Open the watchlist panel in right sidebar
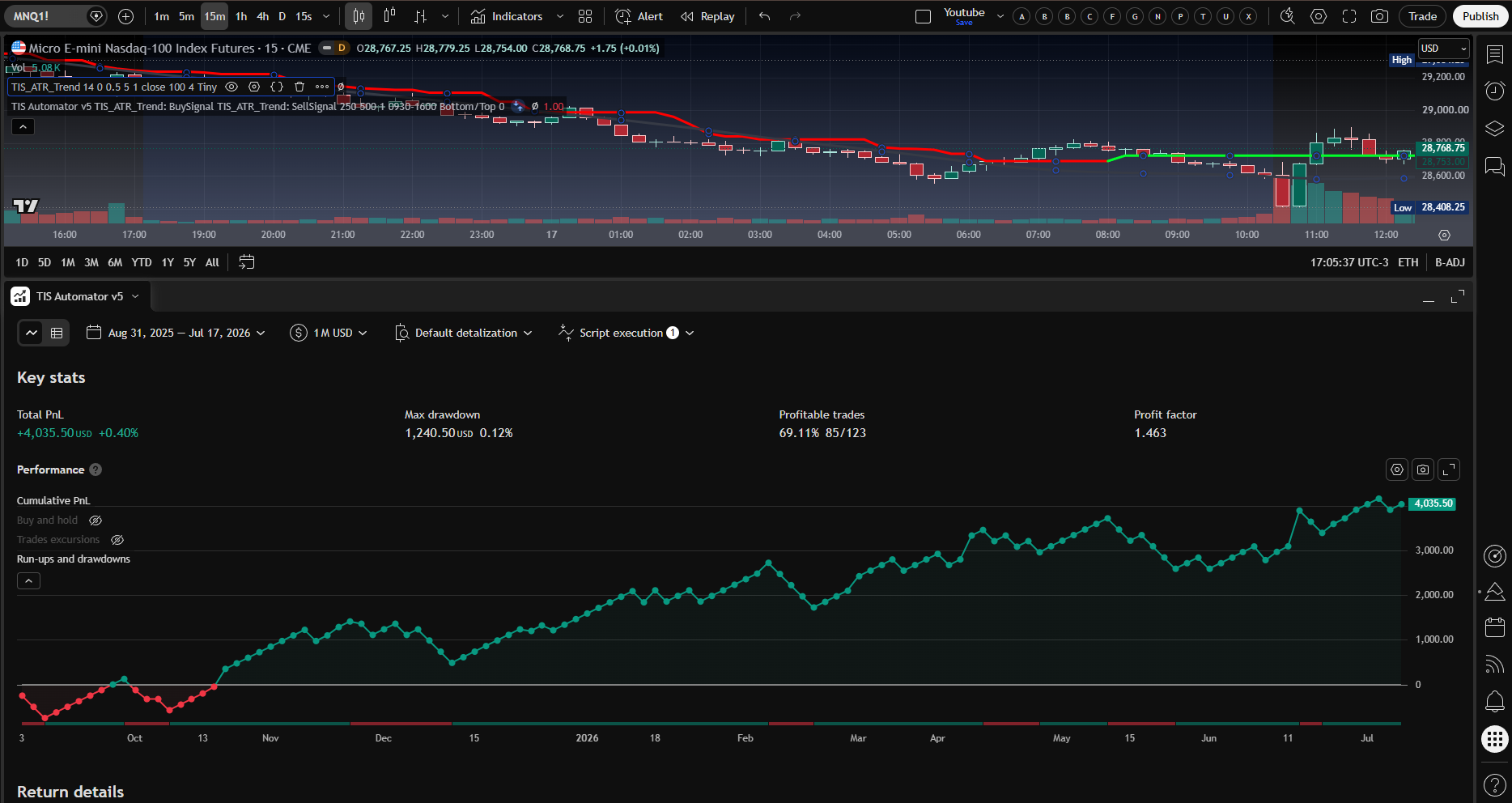The image size is (1512, 803). point(1494,54)
